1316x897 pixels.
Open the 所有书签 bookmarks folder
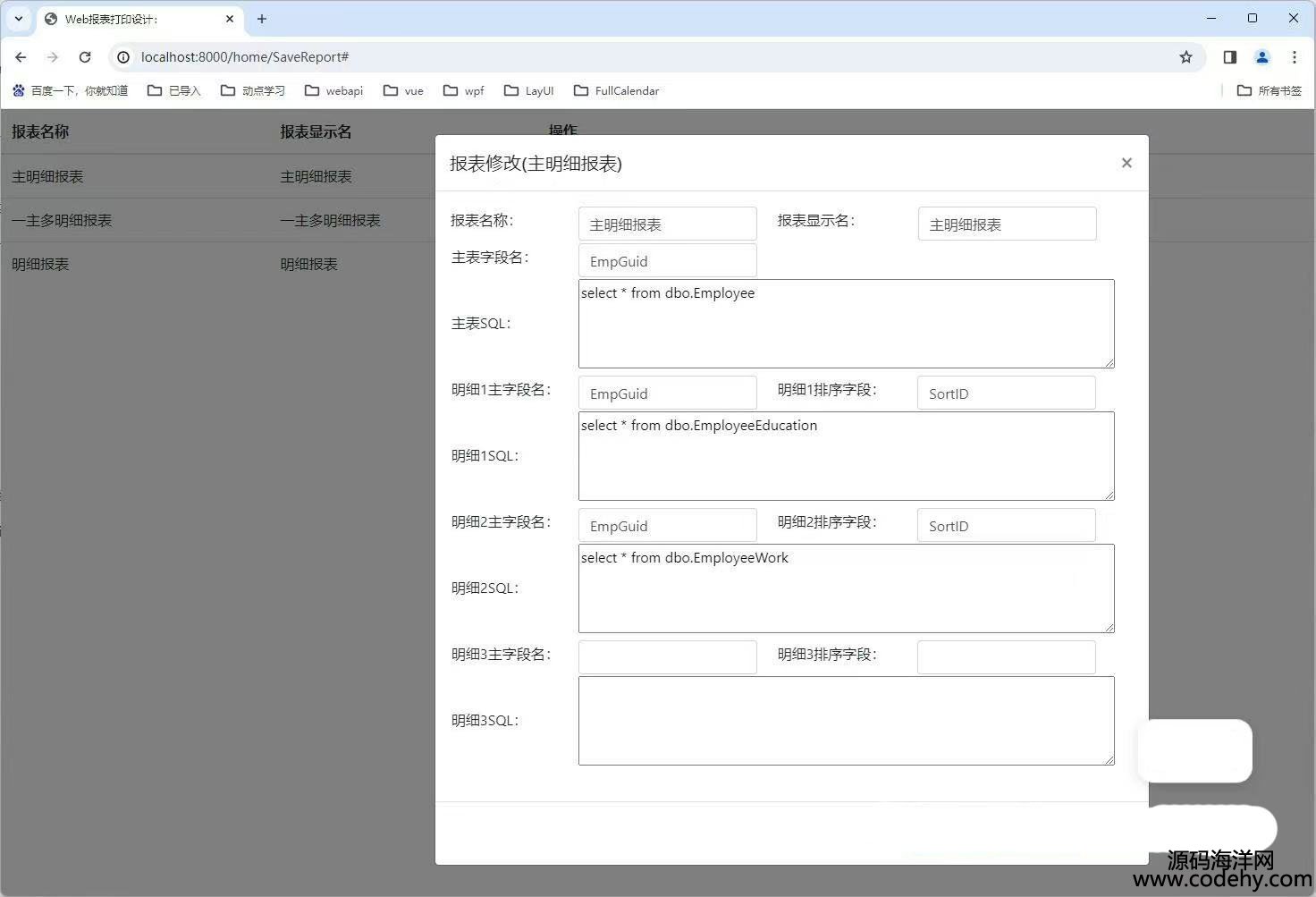[x=1269, y=90]
